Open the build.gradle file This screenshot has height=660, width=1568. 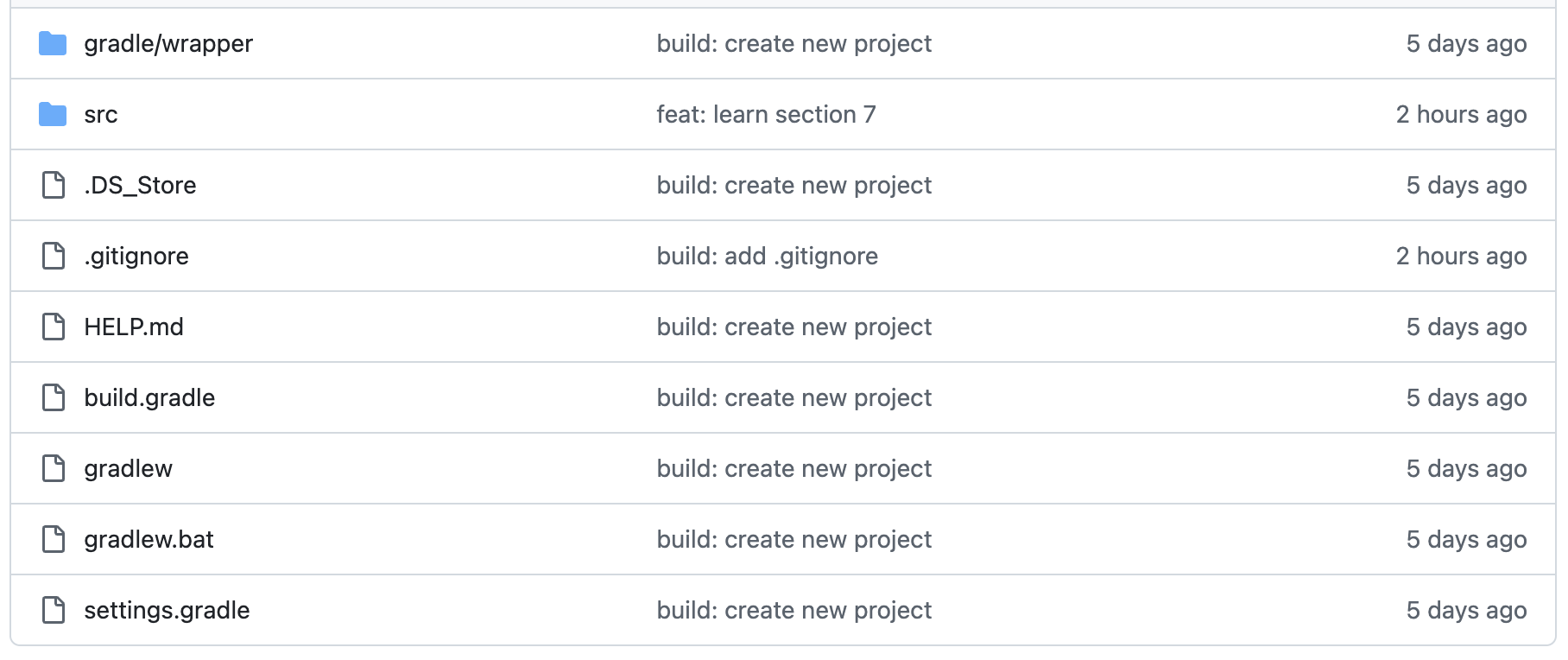tap(149, 397)
